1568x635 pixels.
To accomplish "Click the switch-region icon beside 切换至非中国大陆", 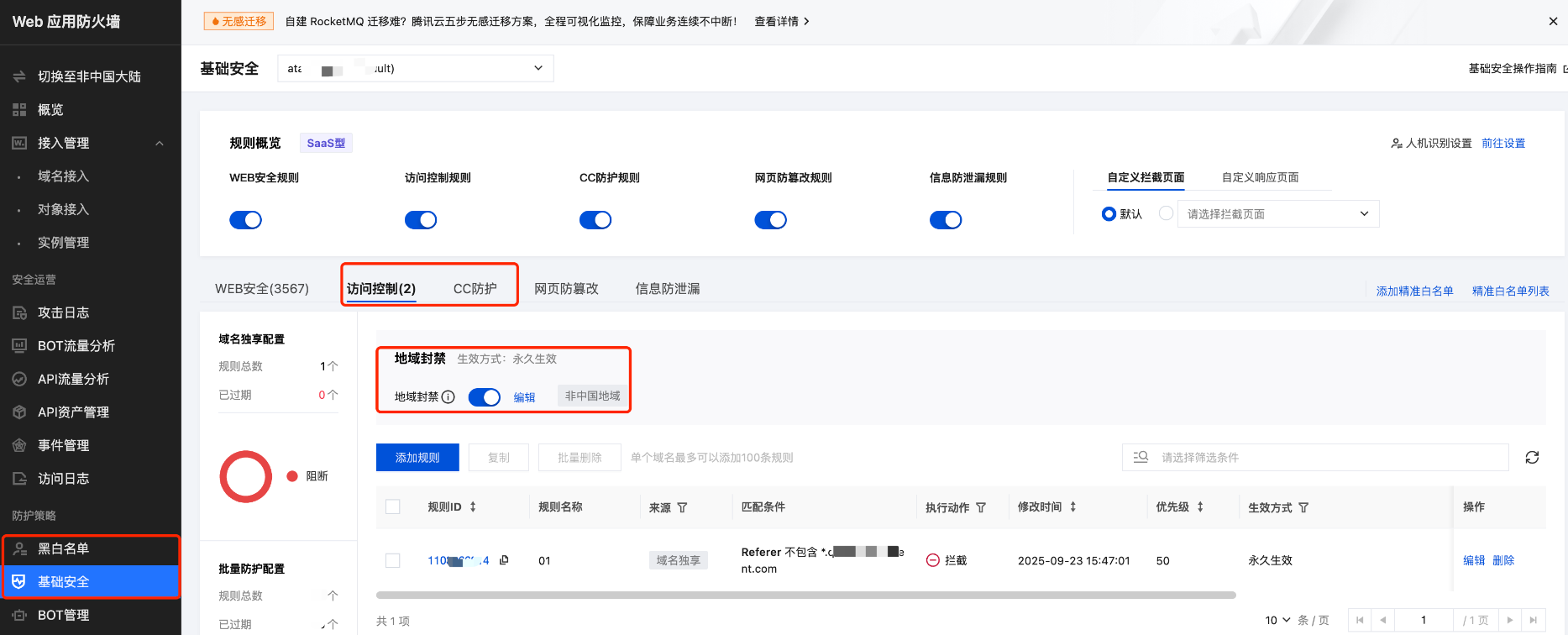I will point(19,76).
